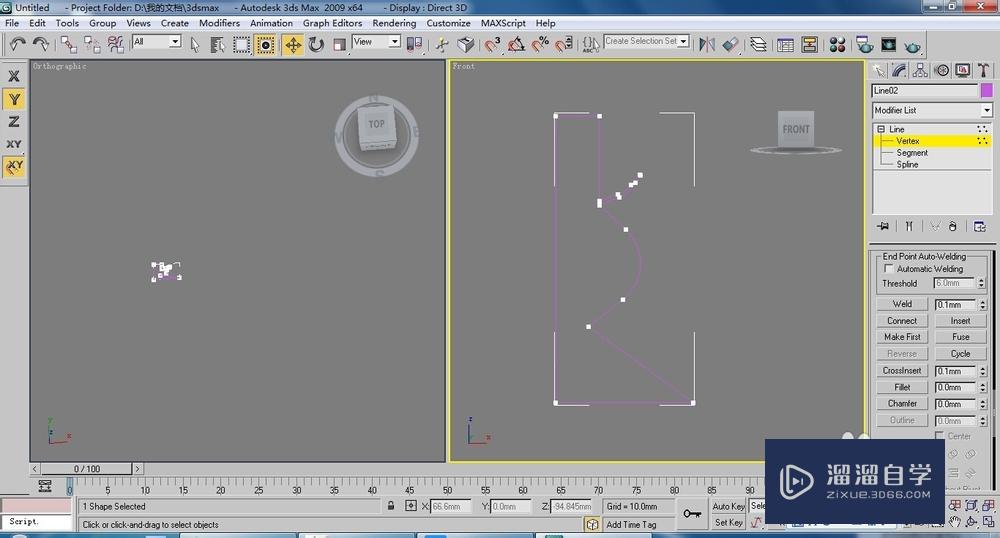Select the Select and Rotate tool
1000x538 pixels.
[316, 44]
